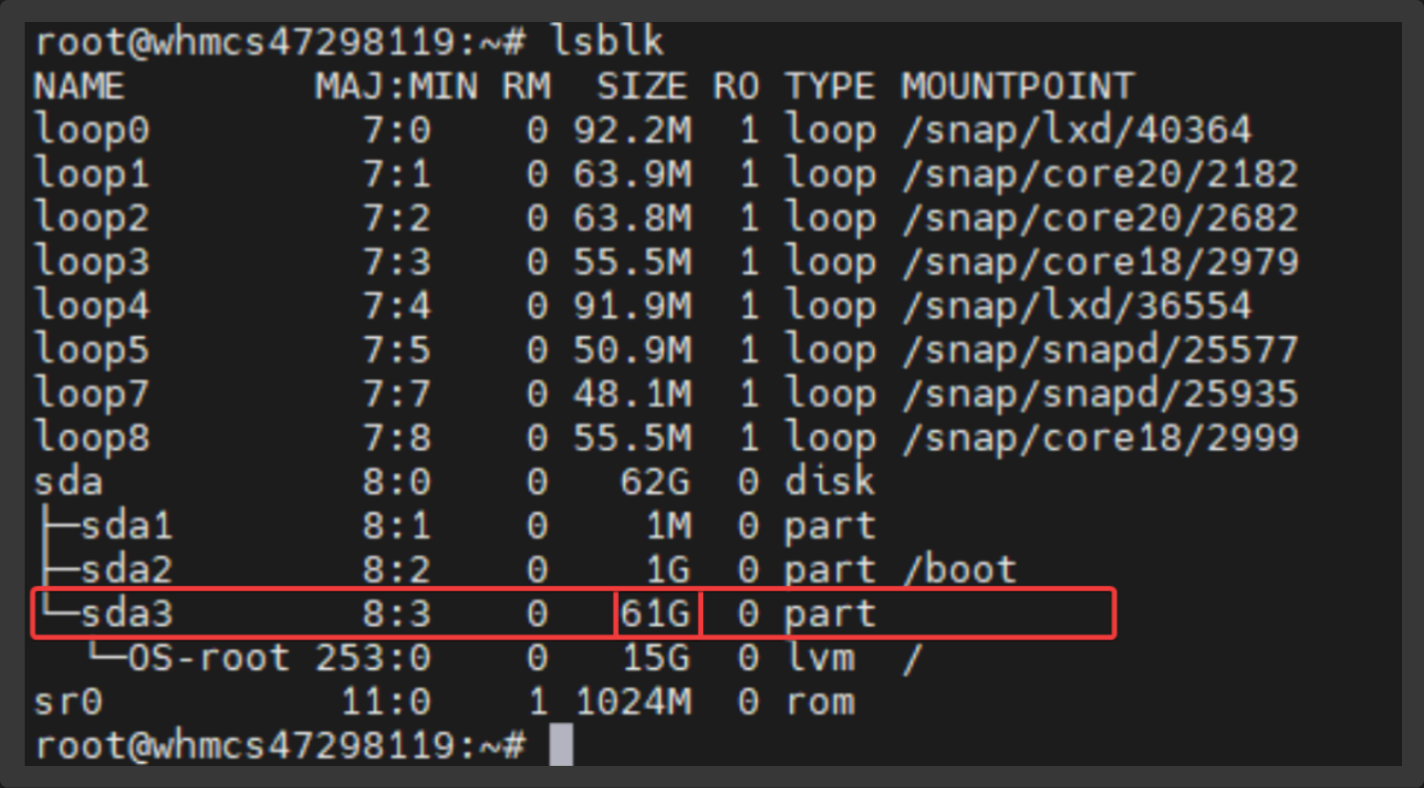Select the 92.2M size value
This screenshot has width=1424, height=788.
pos(632,131)
